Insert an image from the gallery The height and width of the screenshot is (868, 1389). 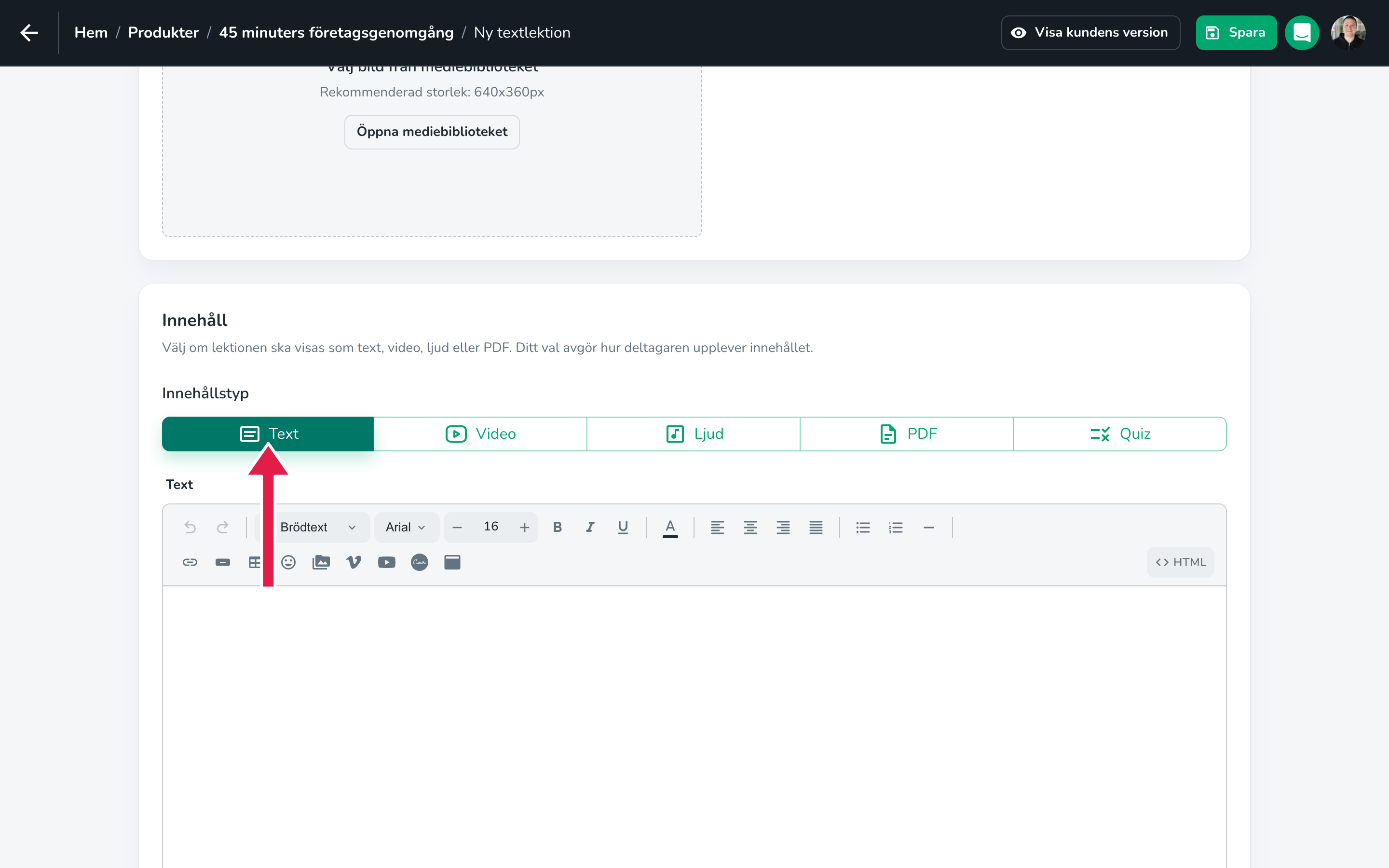coord(321,562)
